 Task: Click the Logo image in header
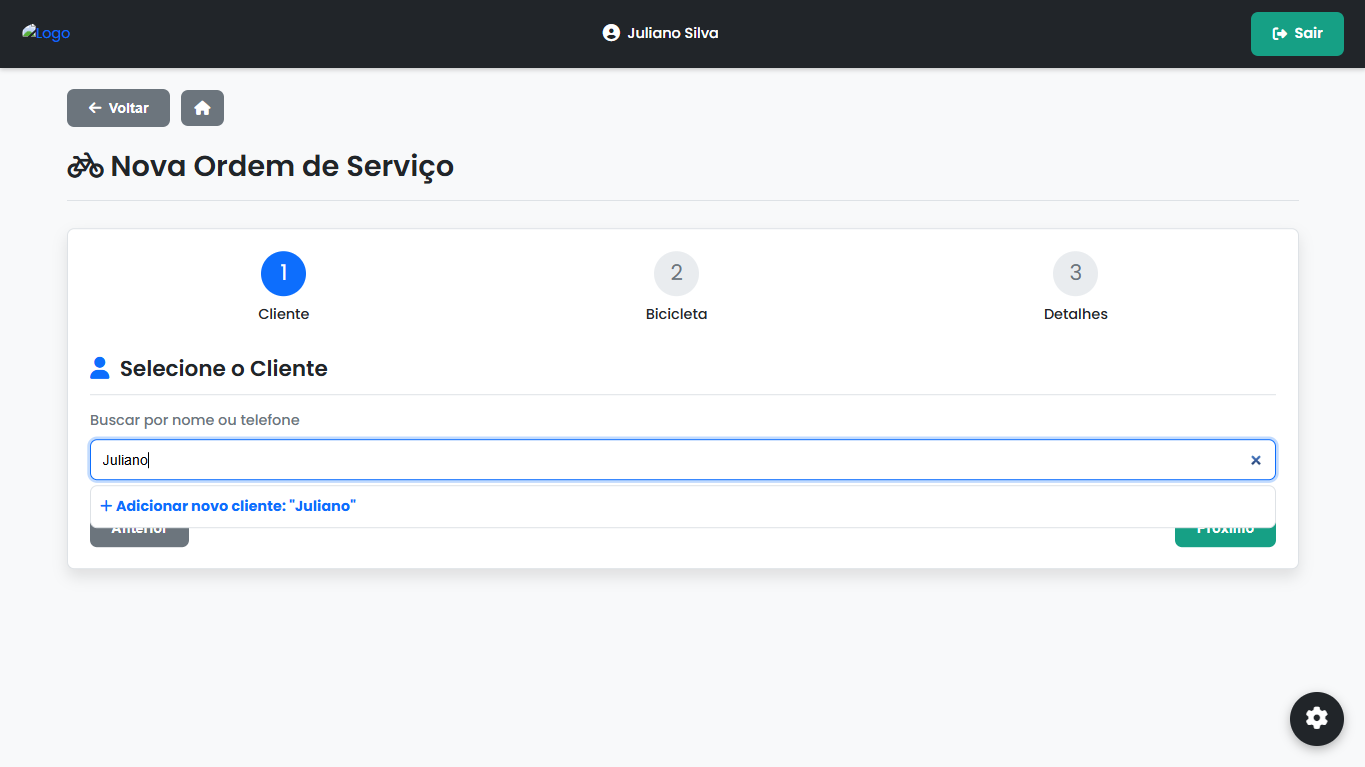point(46,33)
